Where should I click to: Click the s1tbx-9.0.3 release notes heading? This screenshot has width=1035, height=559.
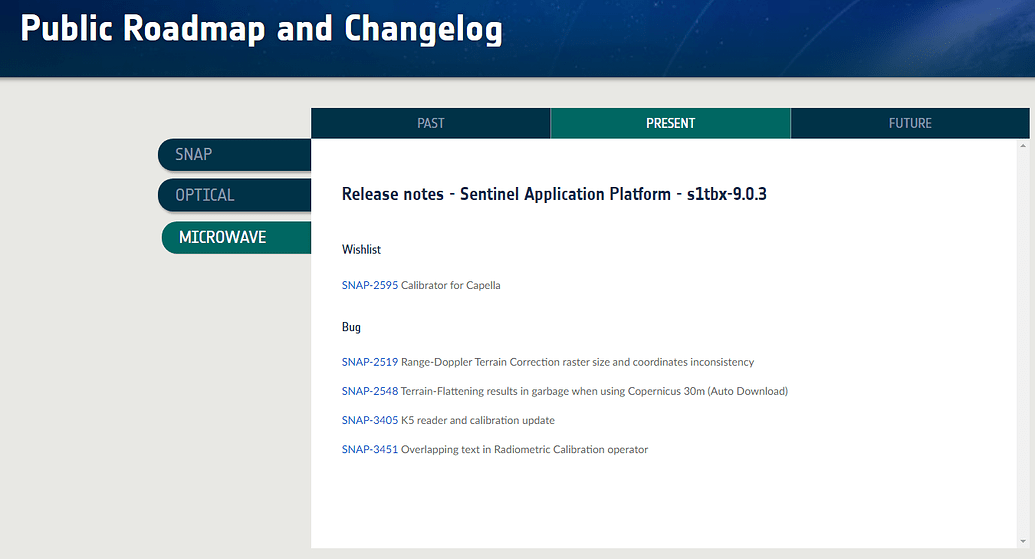[x=554, y=194]
